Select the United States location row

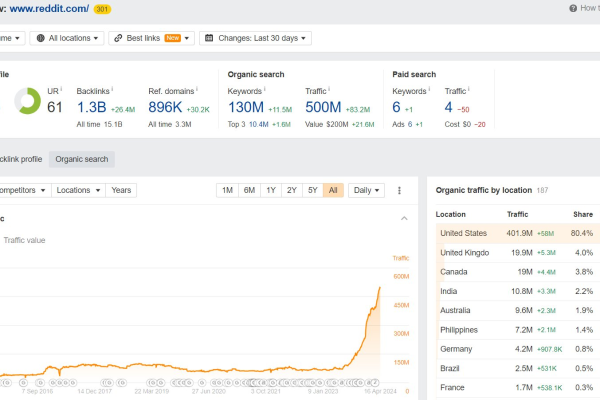coord(518,233)
